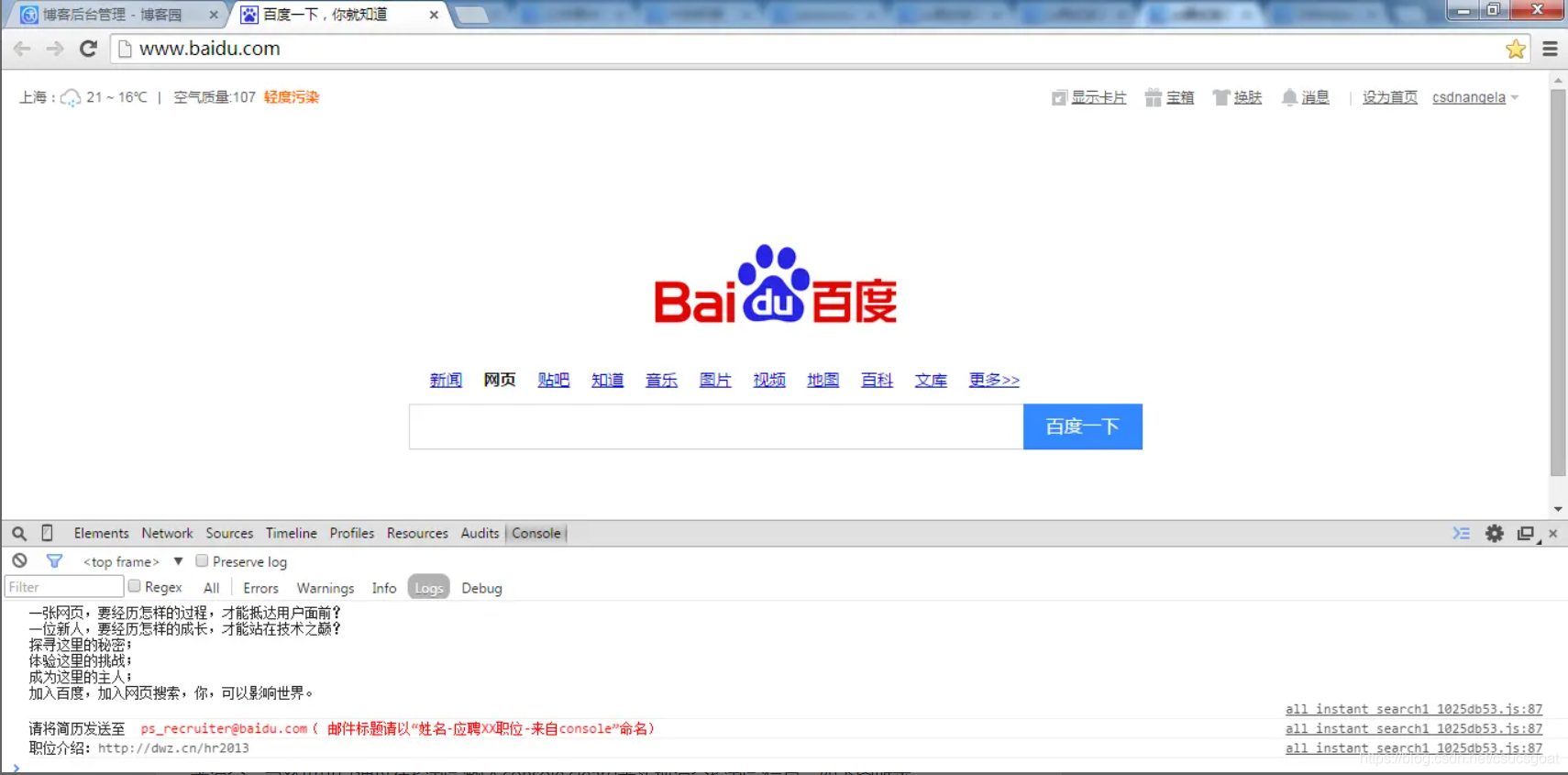Open the 换肤 skin changer
The image size is (1568, 775).
[x=1237, y=97]
